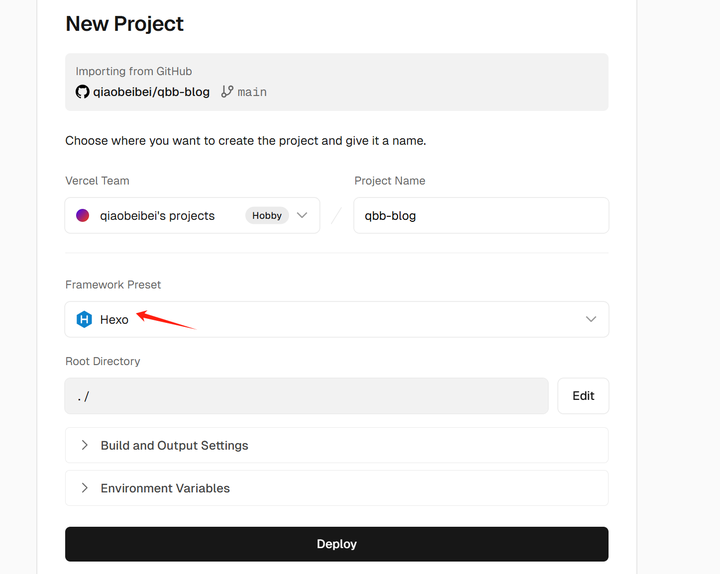The height and width of the screenshot is (574, 720).
Task: Select the Build and Output Settings label
Action: [x=174, y=445]
